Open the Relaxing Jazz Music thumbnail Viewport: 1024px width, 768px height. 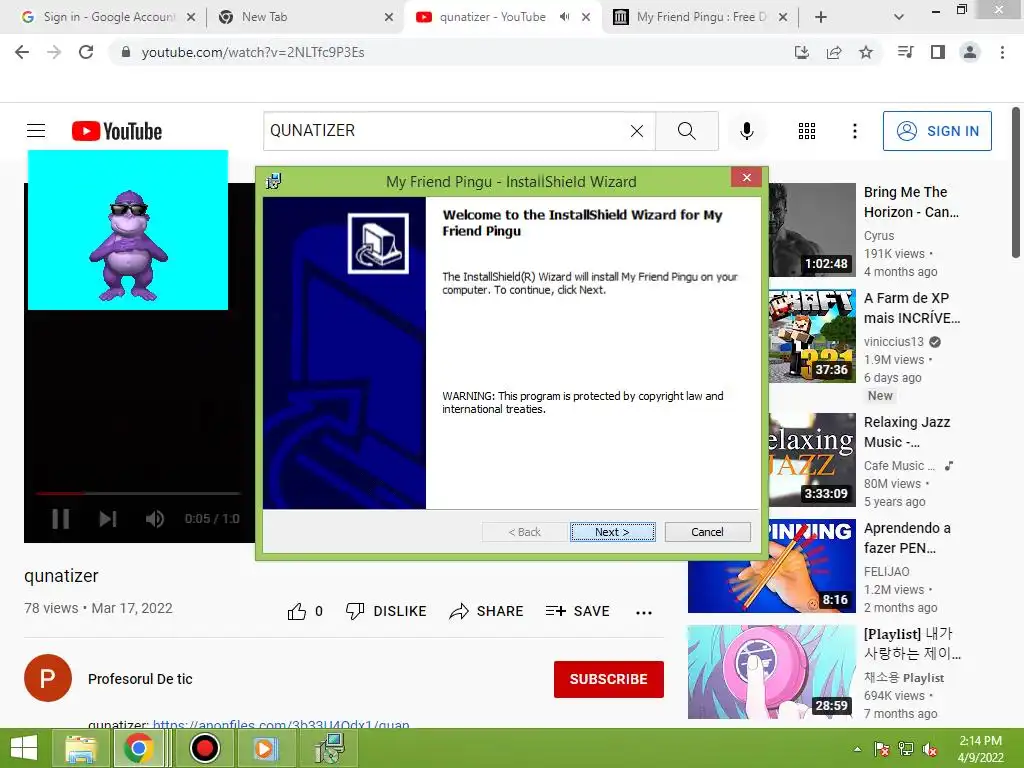pos(812,460)
